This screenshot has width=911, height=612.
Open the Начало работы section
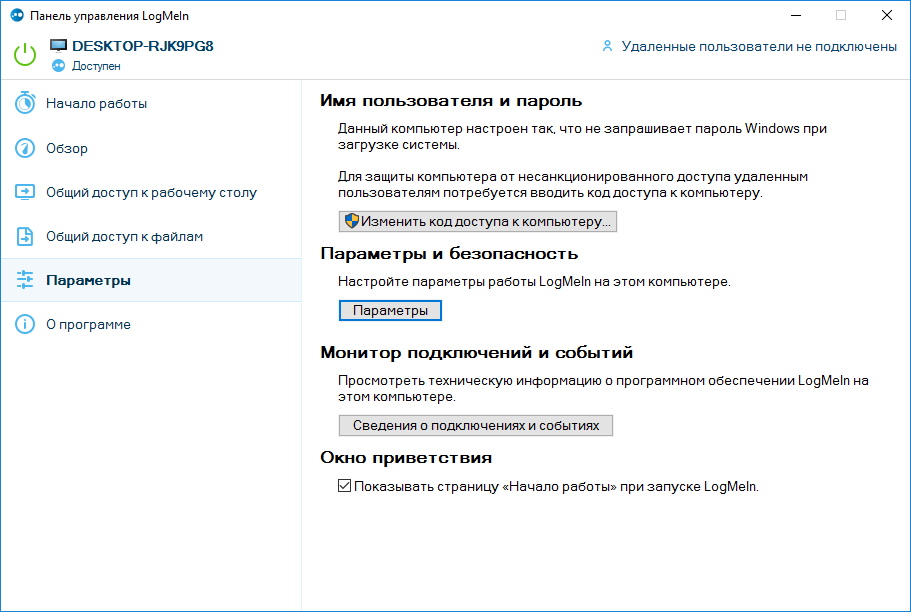click(151, 103)
